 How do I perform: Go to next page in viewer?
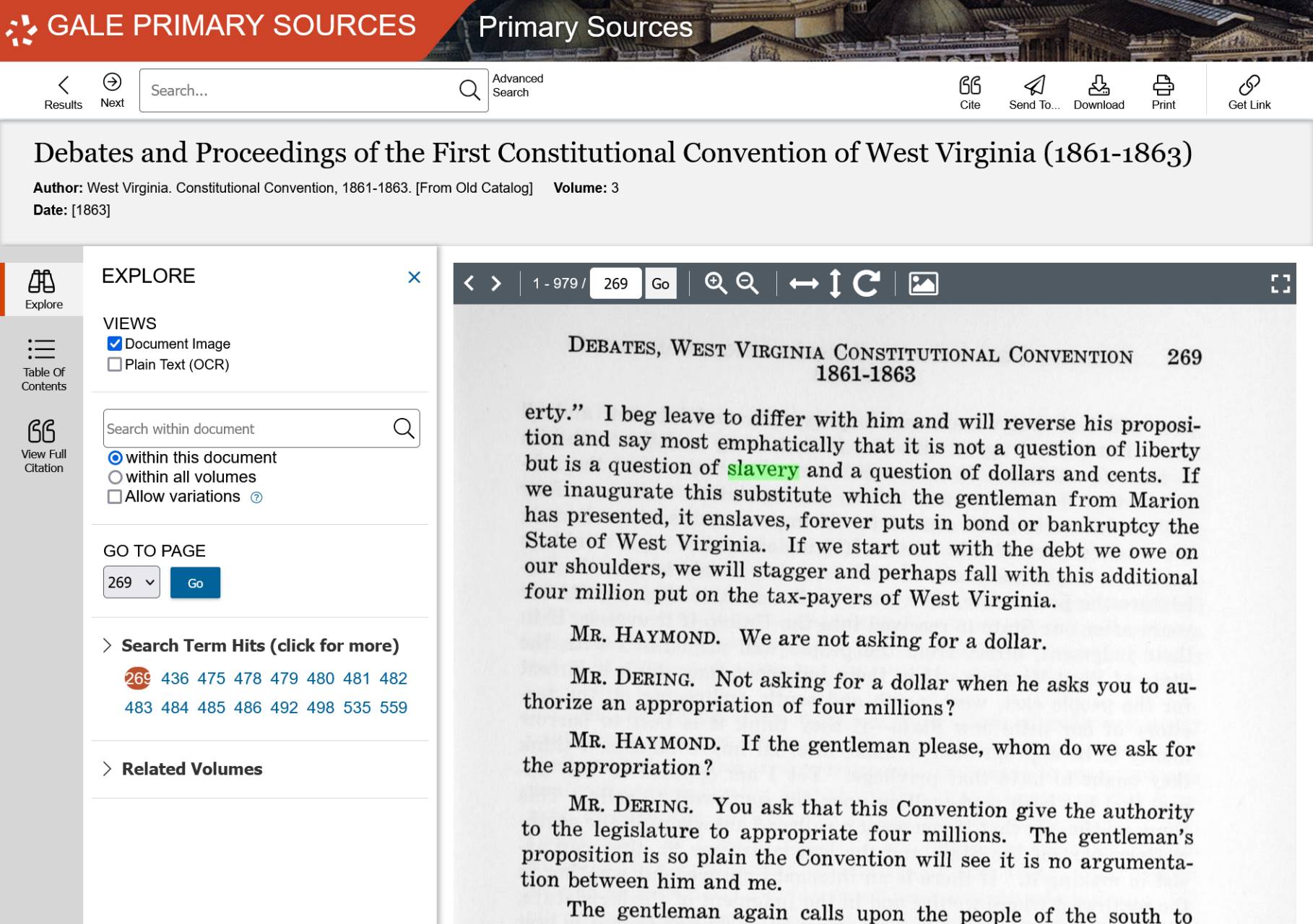(496, 284)
